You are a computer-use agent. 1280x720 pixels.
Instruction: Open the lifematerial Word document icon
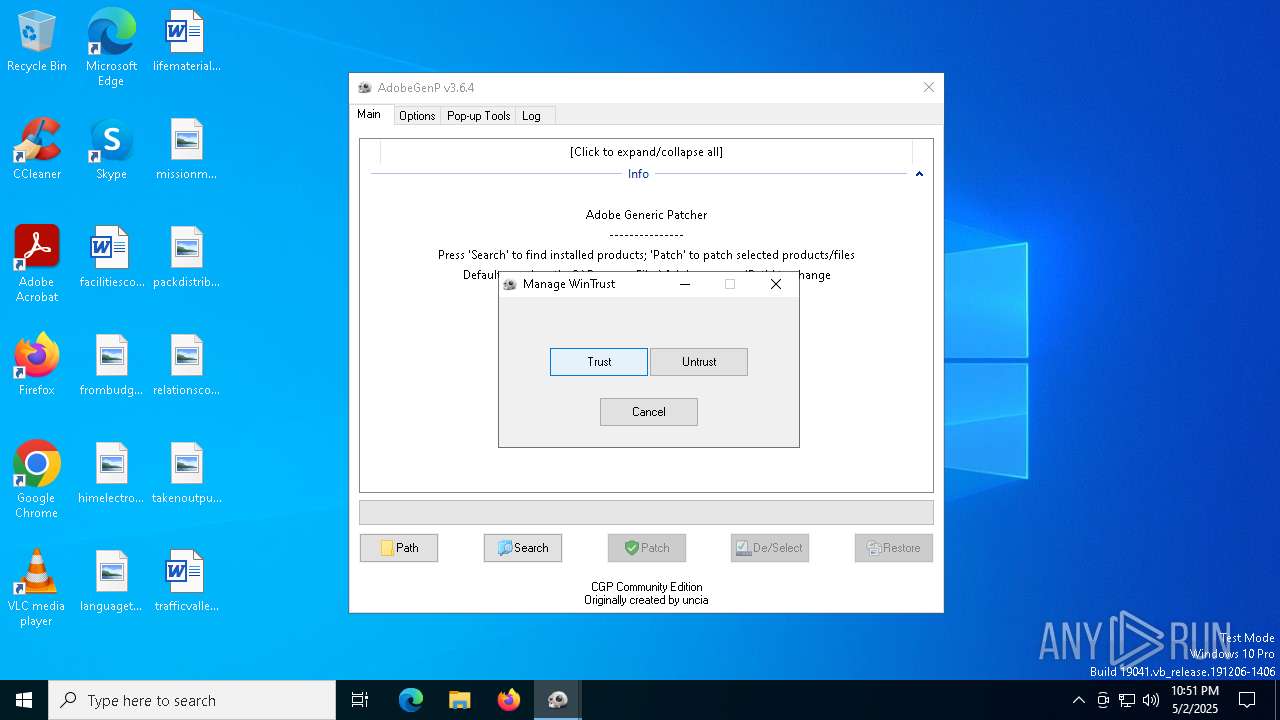[x=186, y=42]
